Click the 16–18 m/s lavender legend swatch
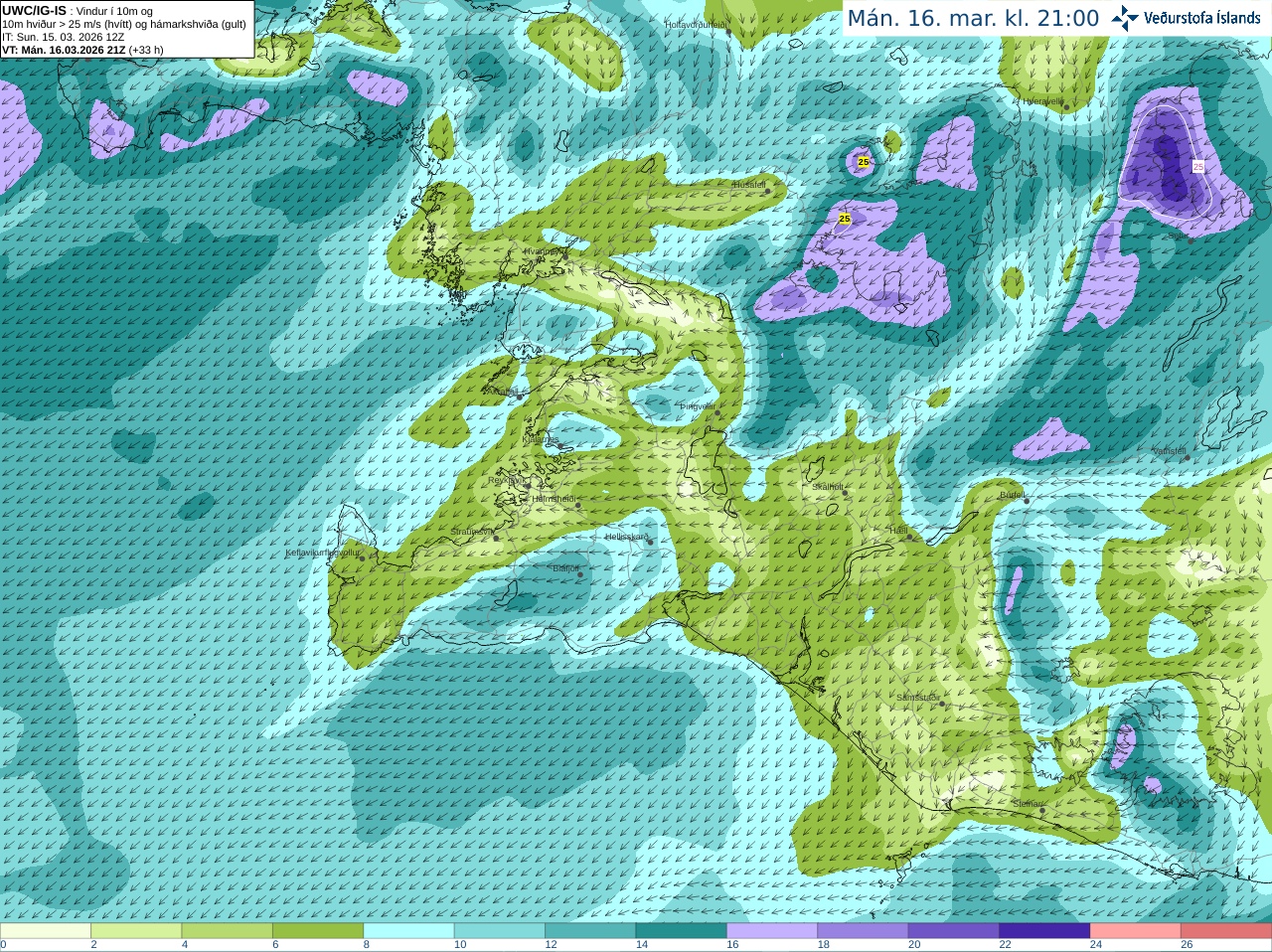This screenshot has height=952, width=1272. pos(772,931)
